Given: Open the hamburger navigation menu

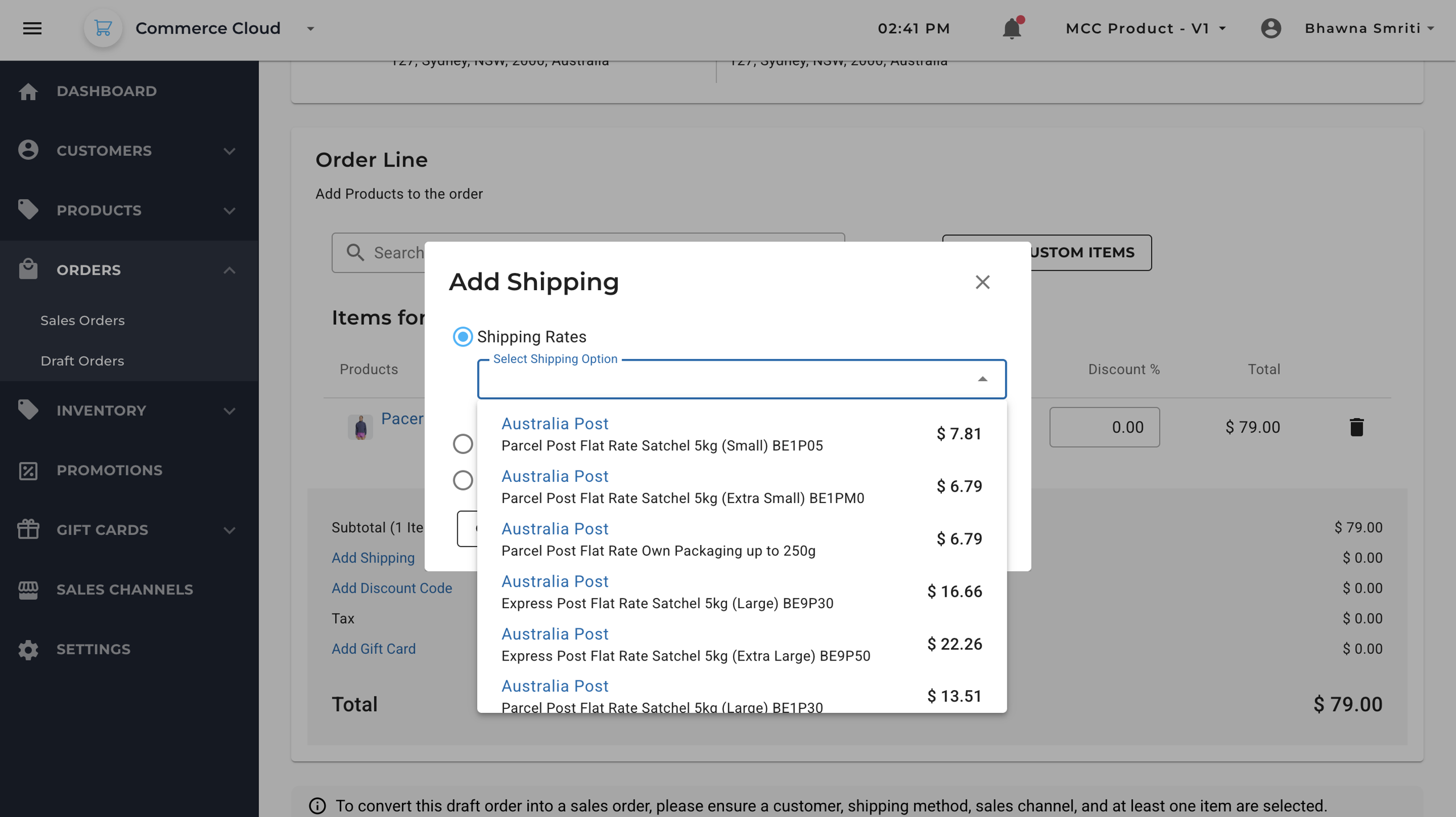Looking at the screenshot, I should pos(32,28).
